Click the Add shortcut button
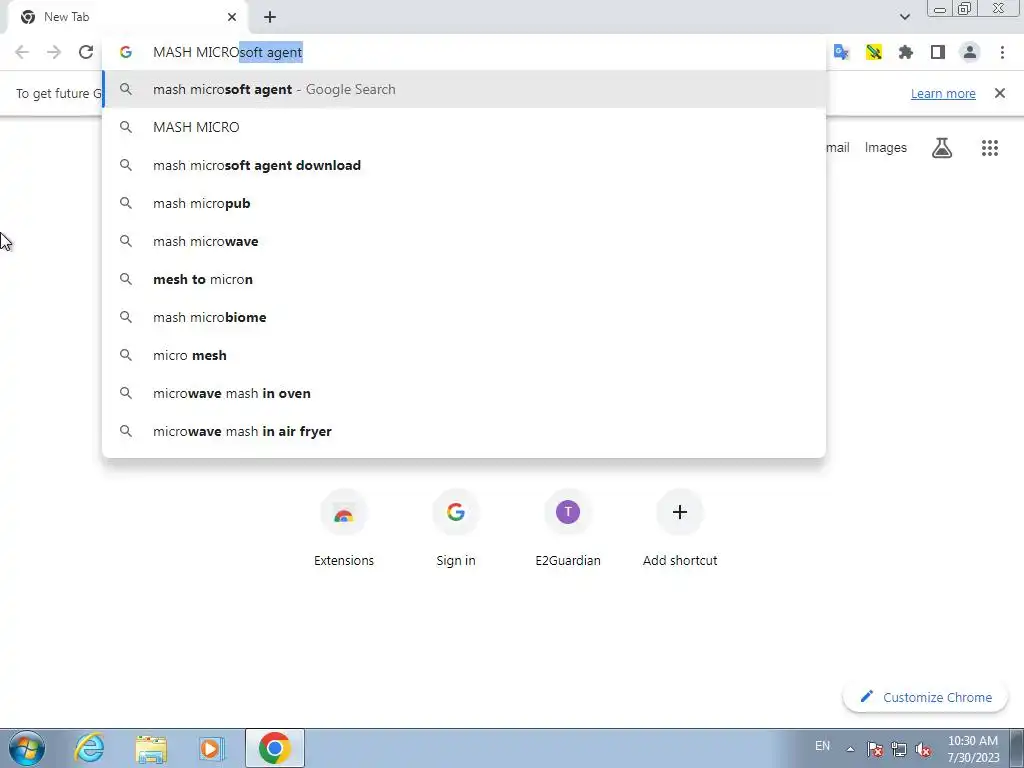Viewport: 1024px width, 768px height. click(x=680, y=529)
